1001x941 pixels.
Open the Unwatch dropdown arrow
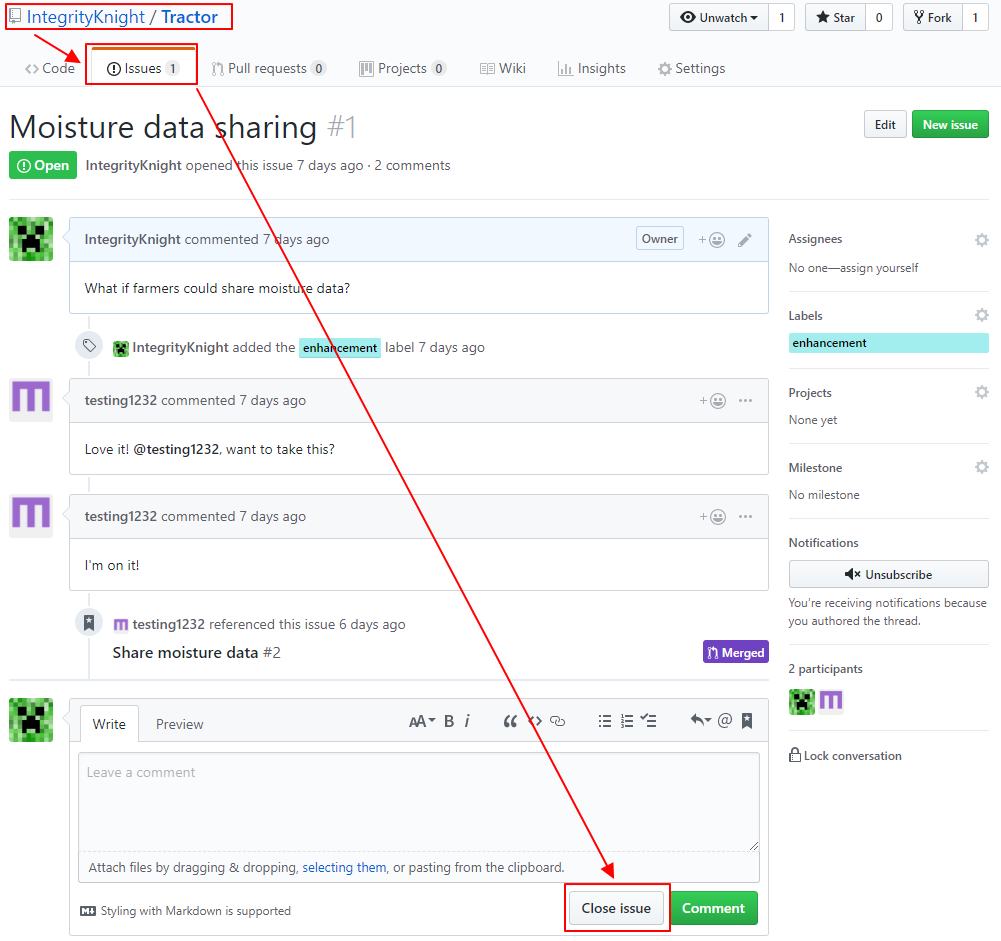click(x=753, y=17)
